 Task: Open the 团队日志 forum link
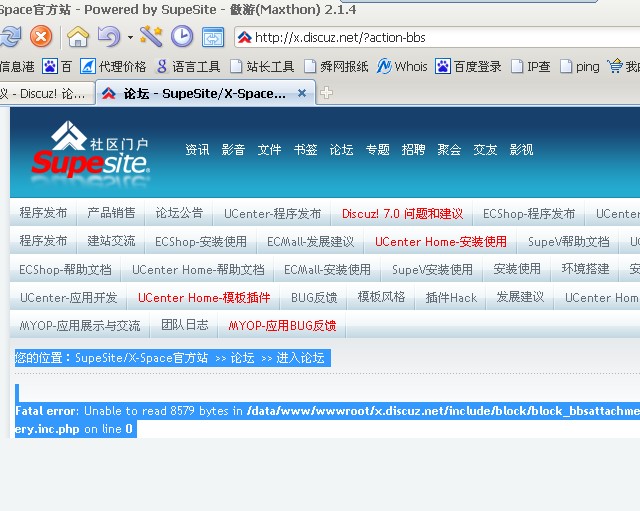[184, 324]
